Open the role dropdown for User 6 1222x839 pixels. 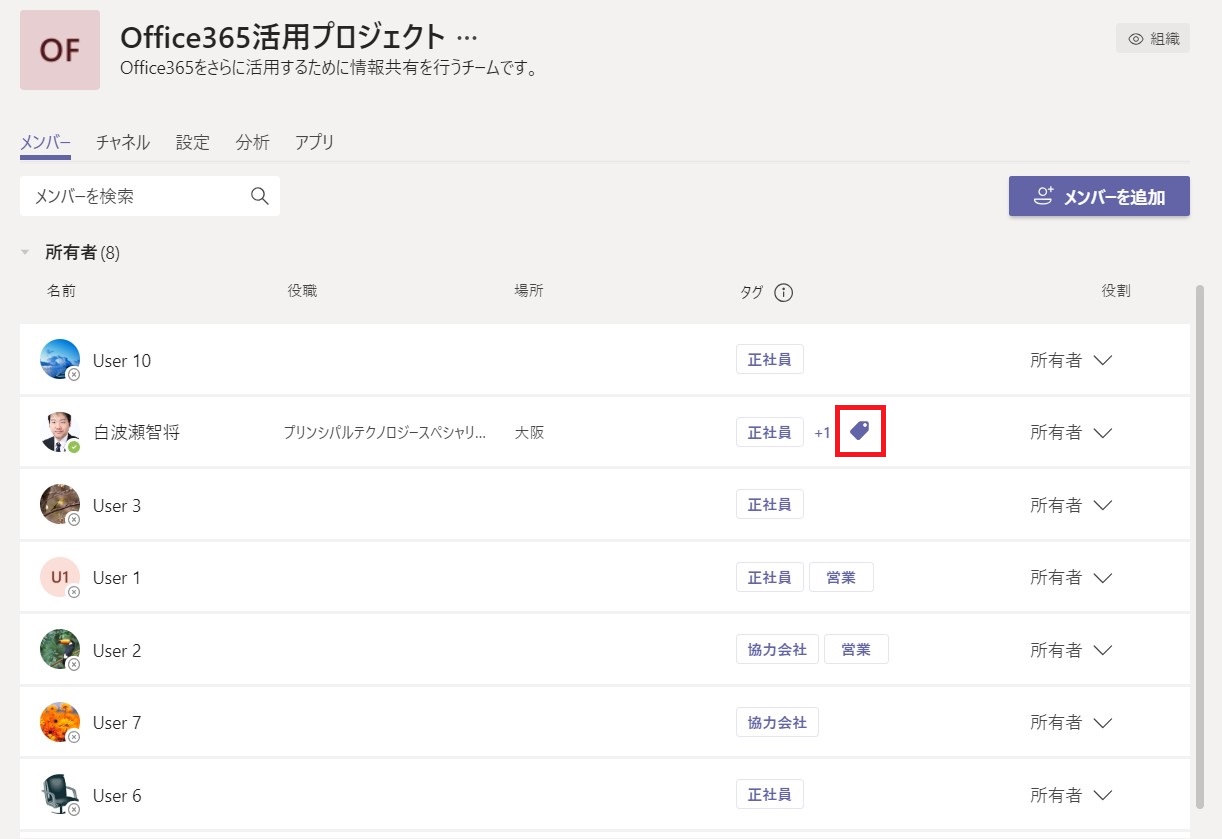pyautogui.click(x=1072, y=796)
